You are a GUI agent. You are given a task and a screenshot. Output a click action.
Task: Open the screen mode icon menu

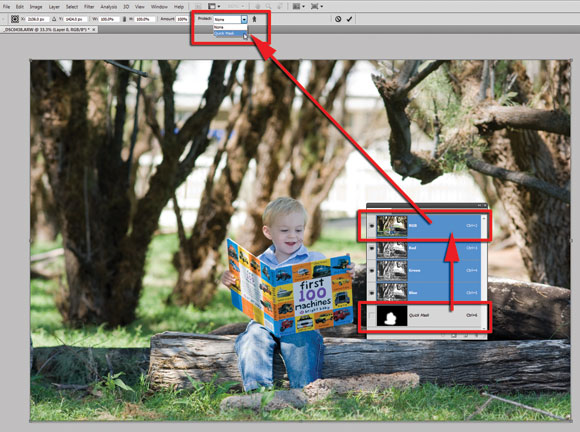click(317, 6)
